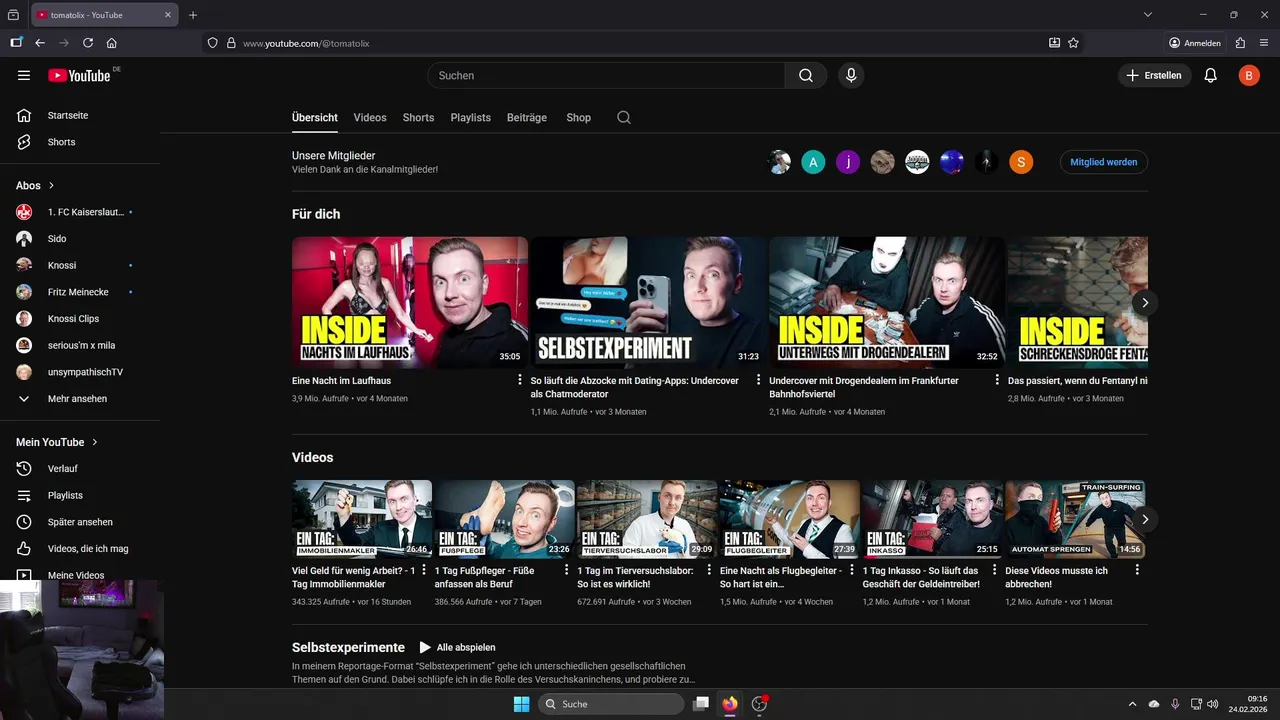Image resolution: width=1280 pixels, height=720 pixels.
Task: Open 1. FC Kaiserslautern subscription
Action: coord(80,212)
